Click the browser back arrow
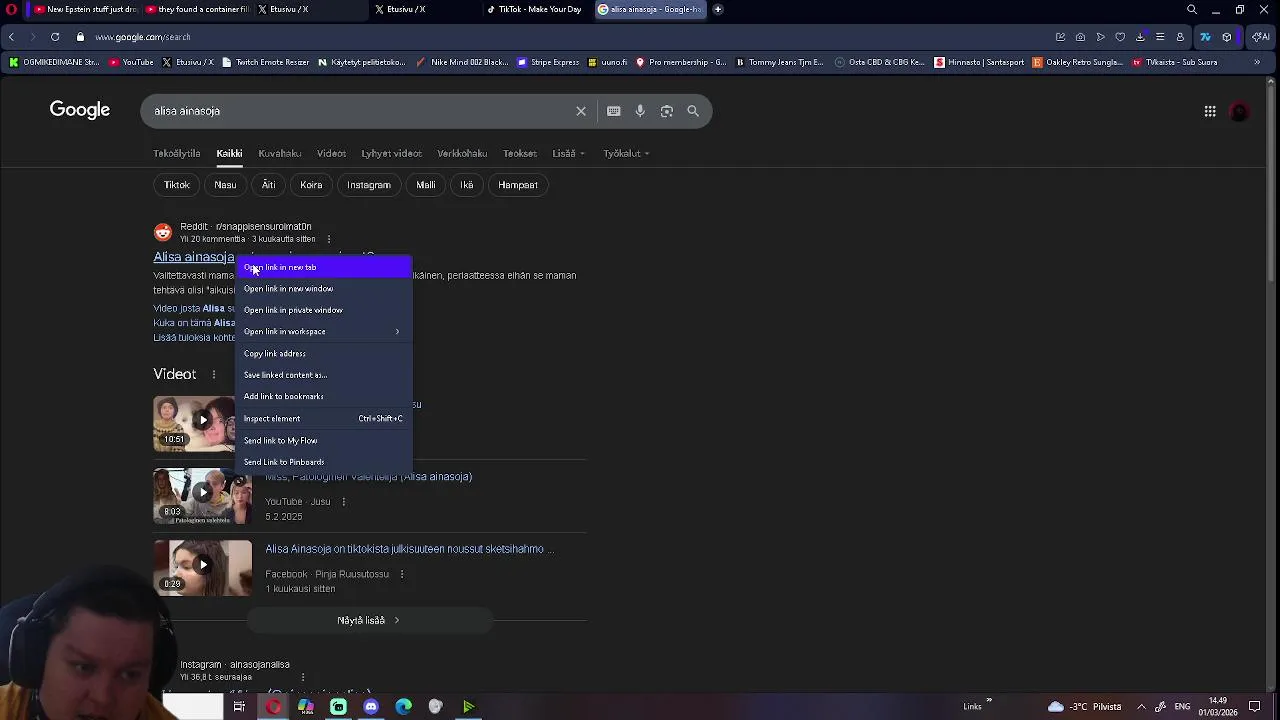The image size is (1280, 720). coord(11,37)
